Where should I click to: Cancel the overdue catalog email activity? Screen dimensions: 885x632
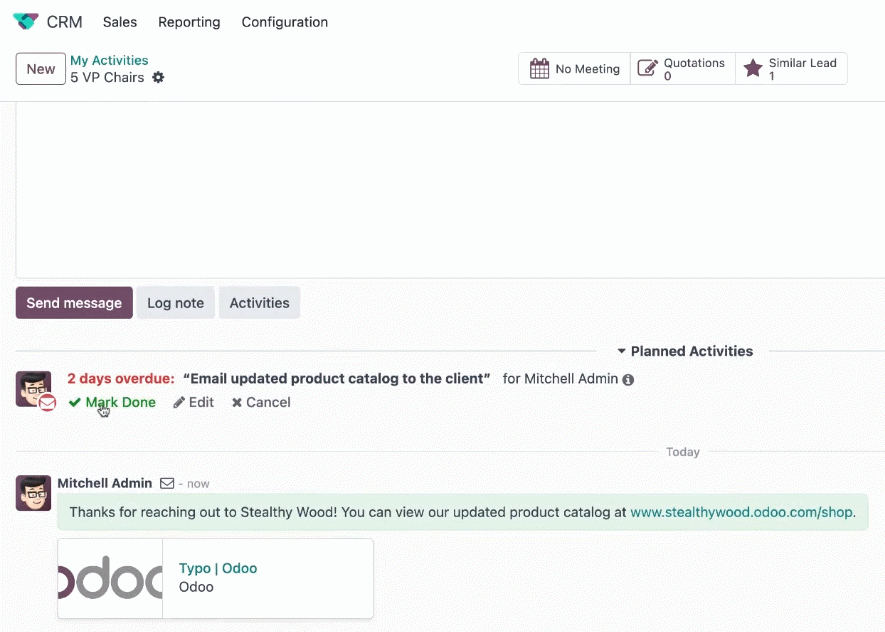coord(261,402)
